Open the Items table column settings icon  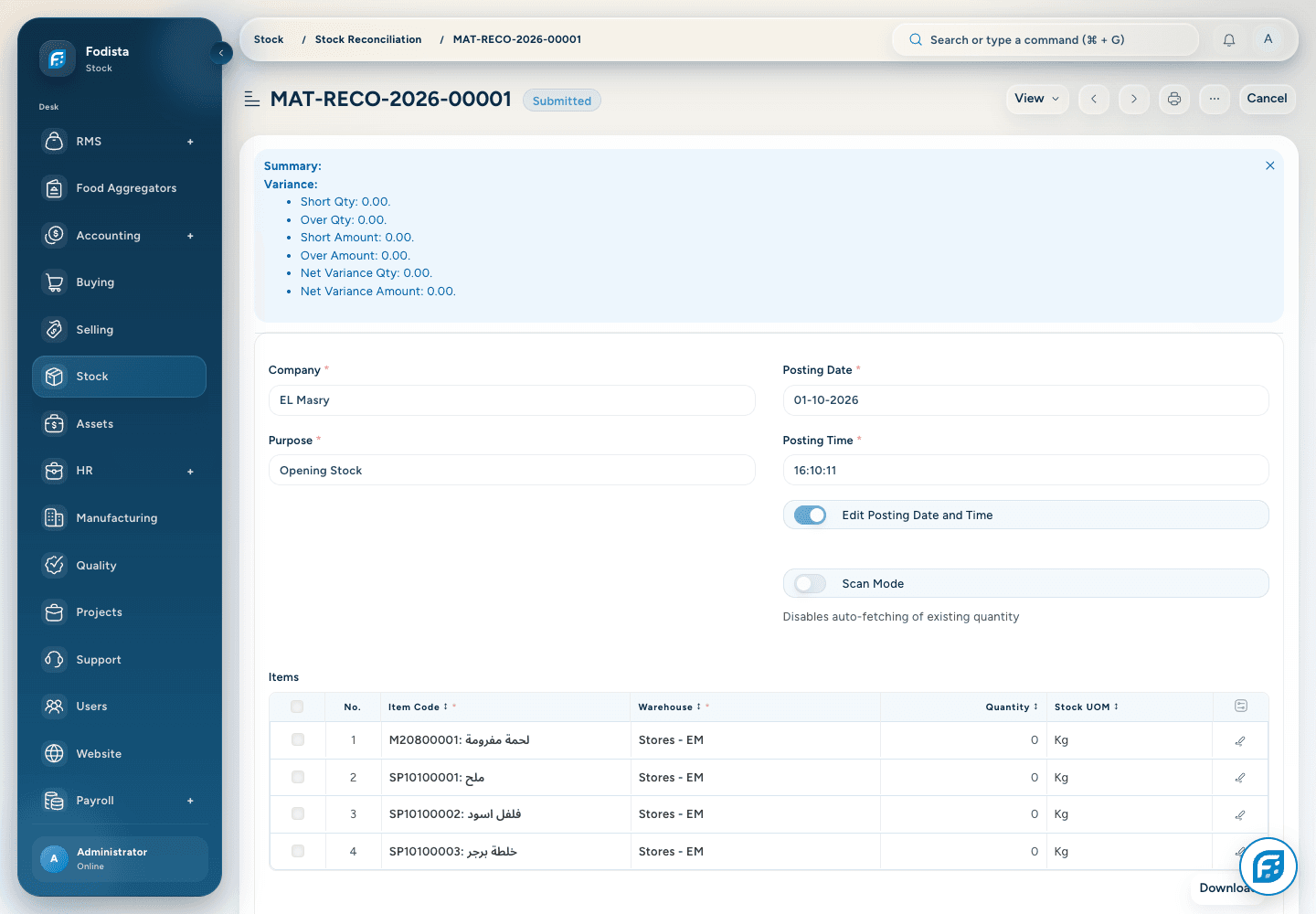coord(1241,706)
